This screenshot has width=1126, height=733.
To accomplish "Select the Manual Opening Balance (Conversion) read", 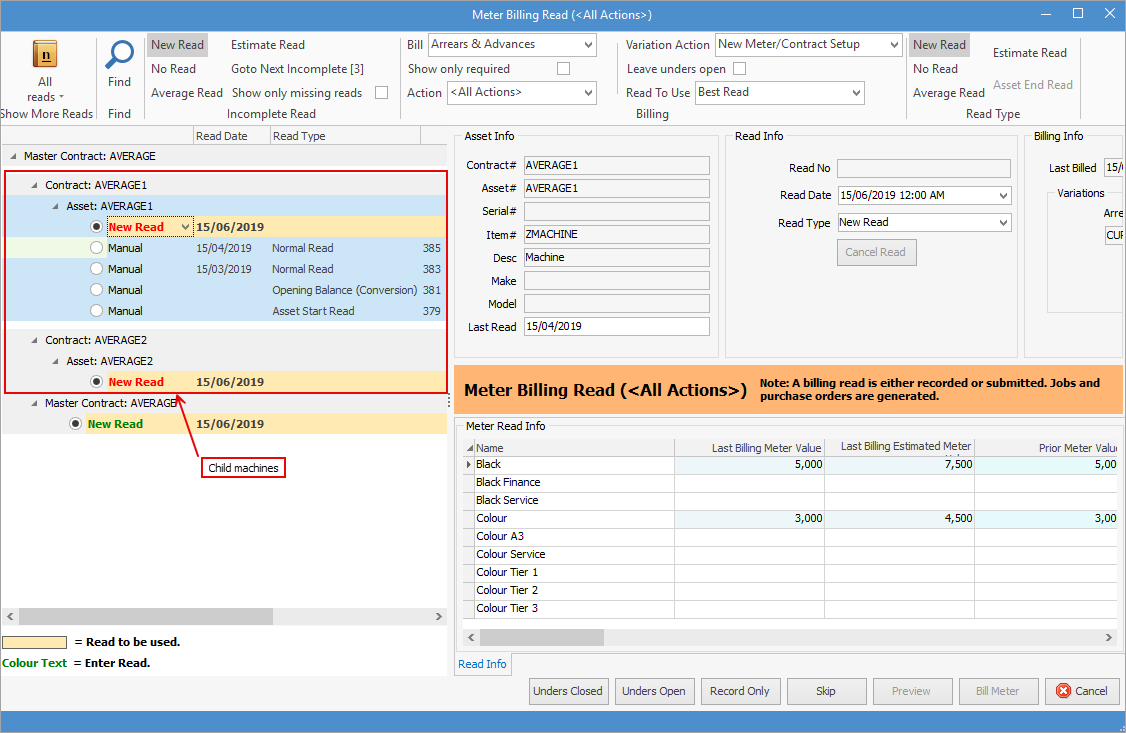I will pos(96,289).
